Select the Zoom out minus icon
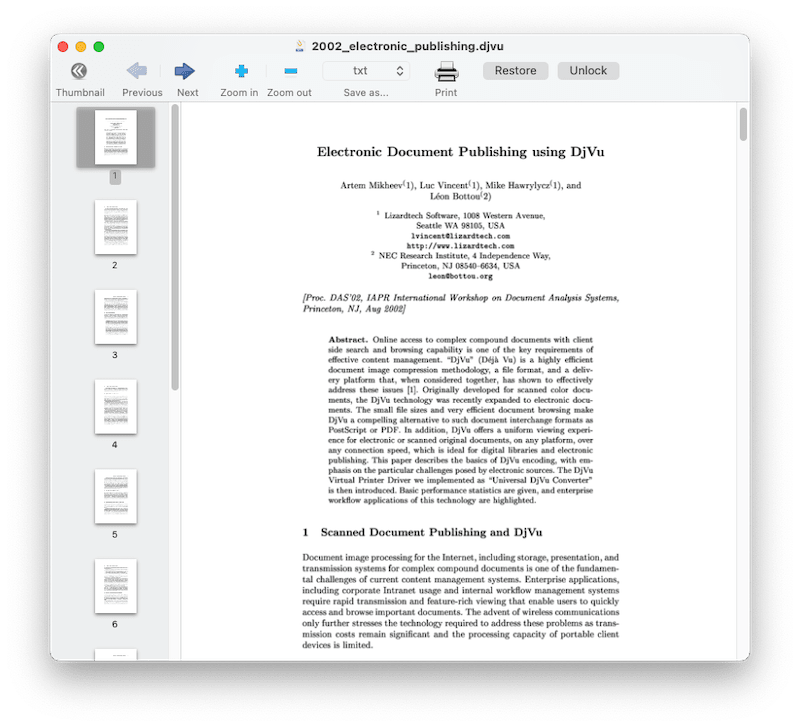The height and width of the screenshot is (727, 800). point(290,70)
